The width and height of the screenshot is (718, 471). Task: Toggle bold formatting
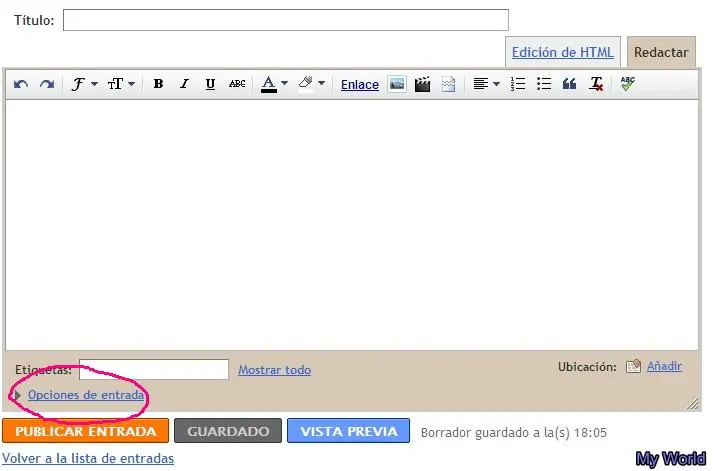click(x=158, y=84)
